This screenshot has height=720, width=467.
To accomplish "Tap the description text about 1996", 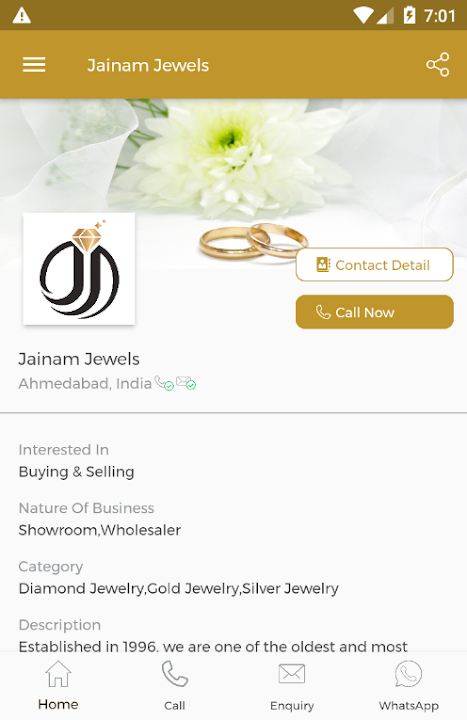I will coord(213,646).
